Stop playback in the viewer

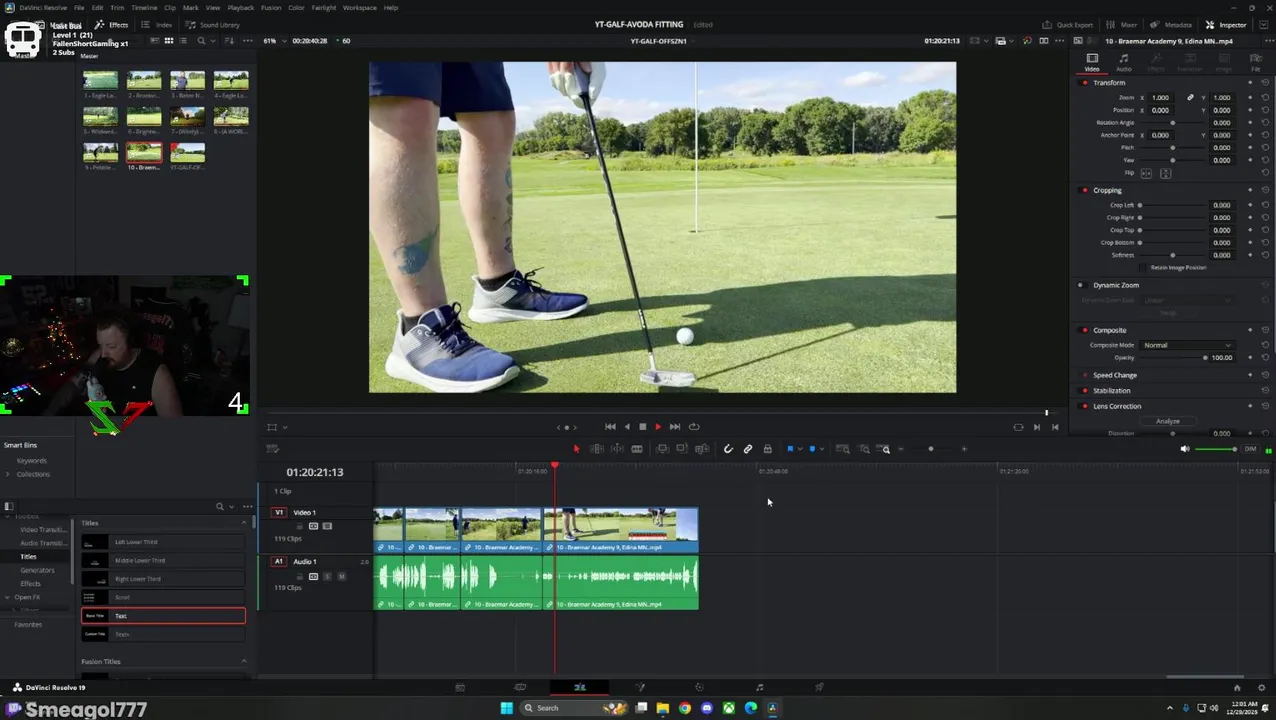[x=642, y=427]
